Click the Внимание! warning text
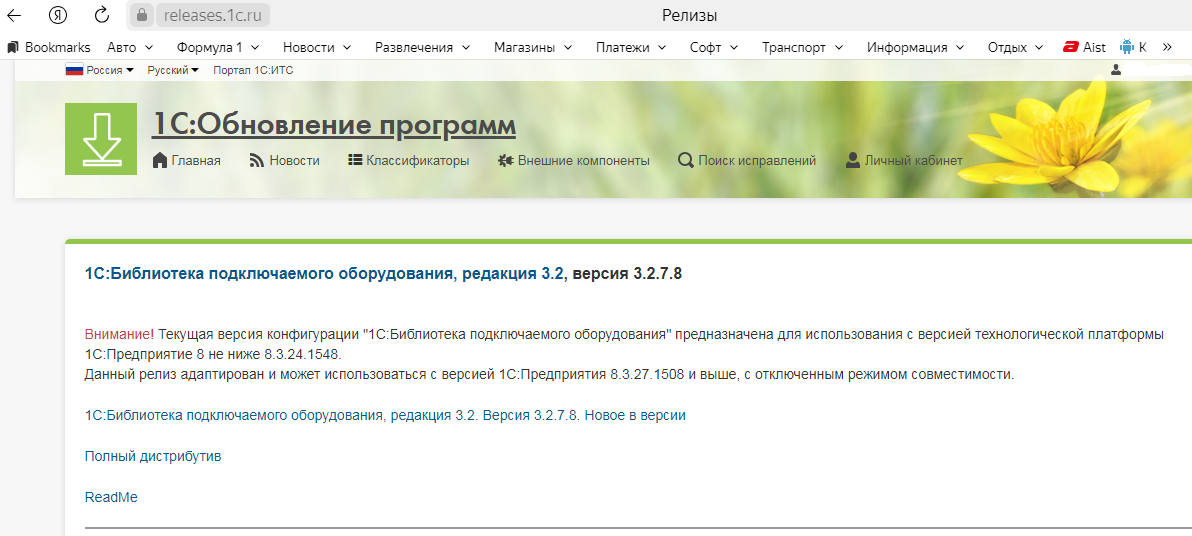1192x536 pixels. pos(119,334)
